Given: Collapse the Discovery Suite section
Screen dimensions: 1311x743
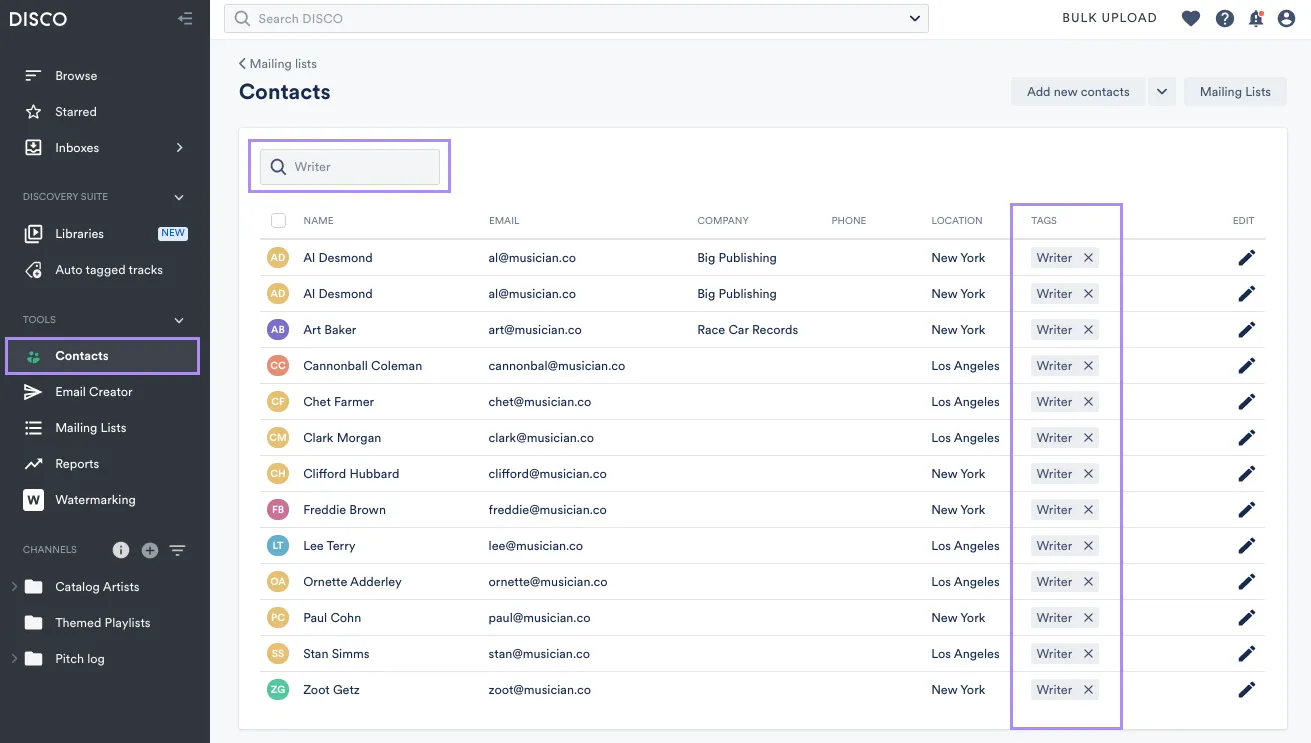Looking at the screenshot, I should (179, 197).
